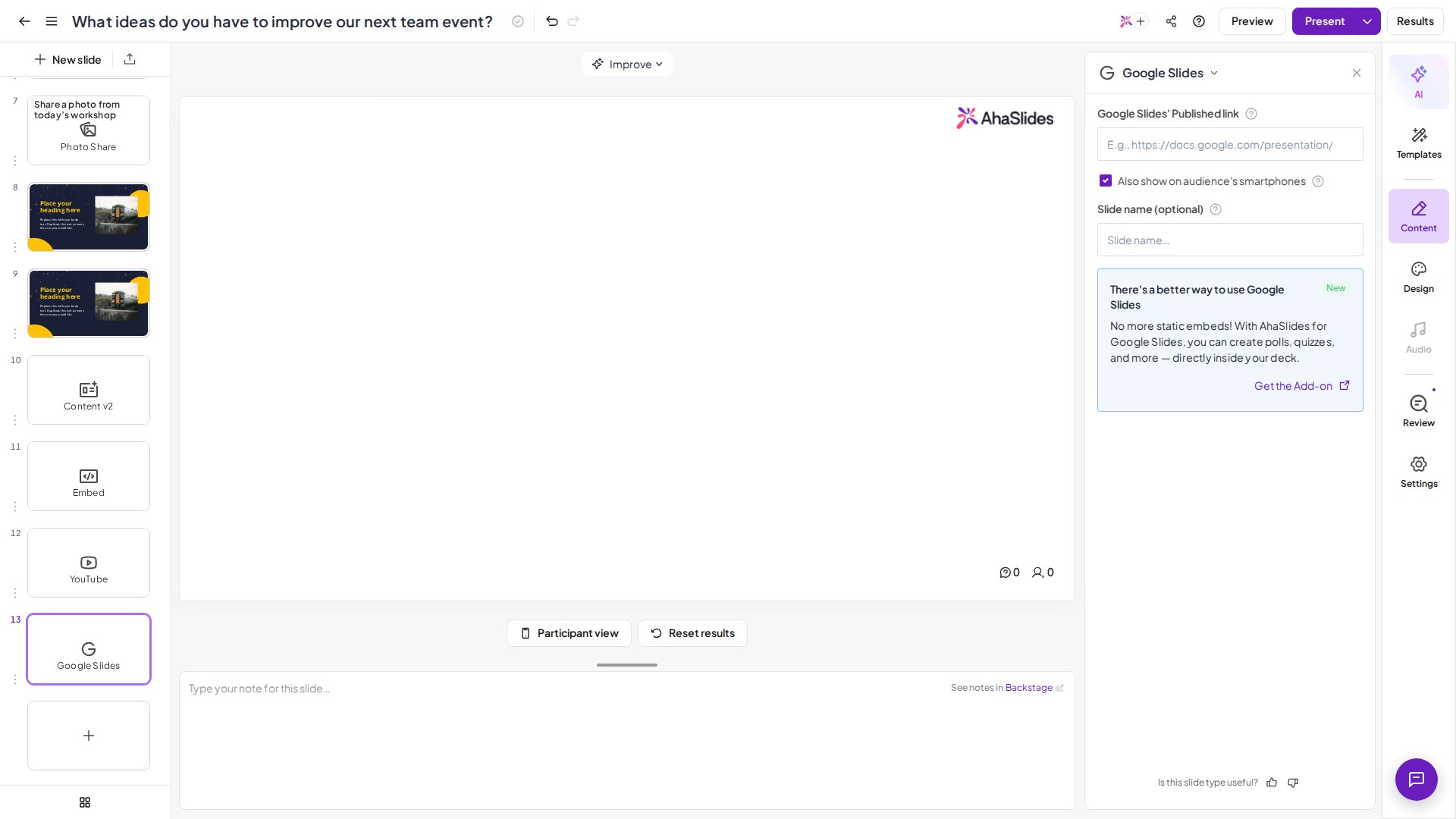Open the Design panel
Viewport: 1456px width, 819px height.
[x=1418, y=277]
